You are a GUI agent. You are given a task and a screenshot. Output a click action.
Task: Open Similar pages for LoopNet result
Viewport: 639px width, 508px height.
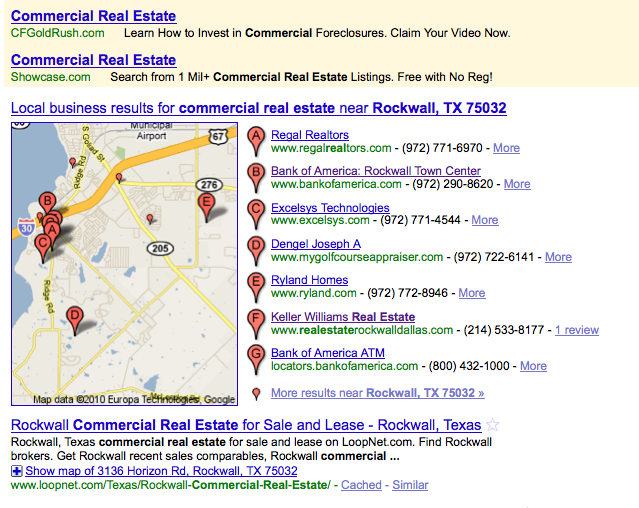tap(410, 485)
